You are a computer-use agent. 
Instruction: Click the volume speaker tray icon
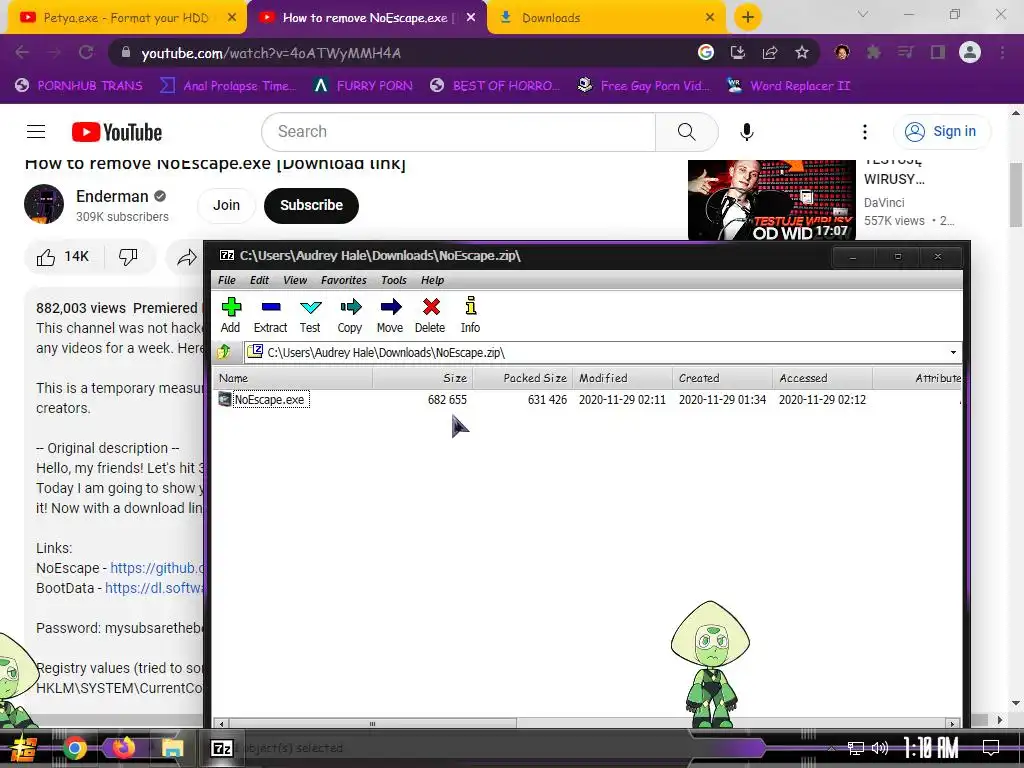coord(880,748)
